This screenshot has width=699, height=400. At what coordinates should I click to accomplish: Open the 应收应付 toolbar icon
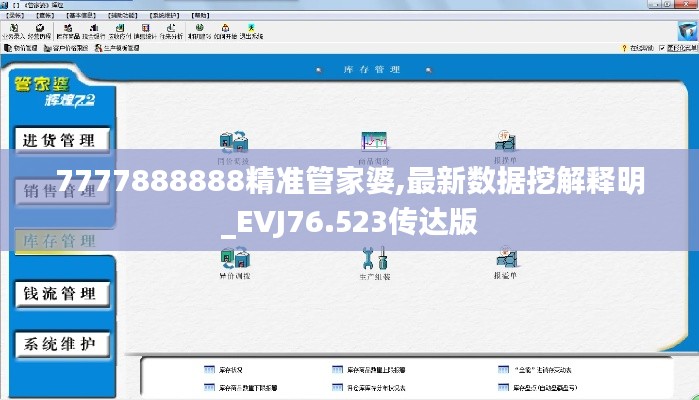coord(119,31)
